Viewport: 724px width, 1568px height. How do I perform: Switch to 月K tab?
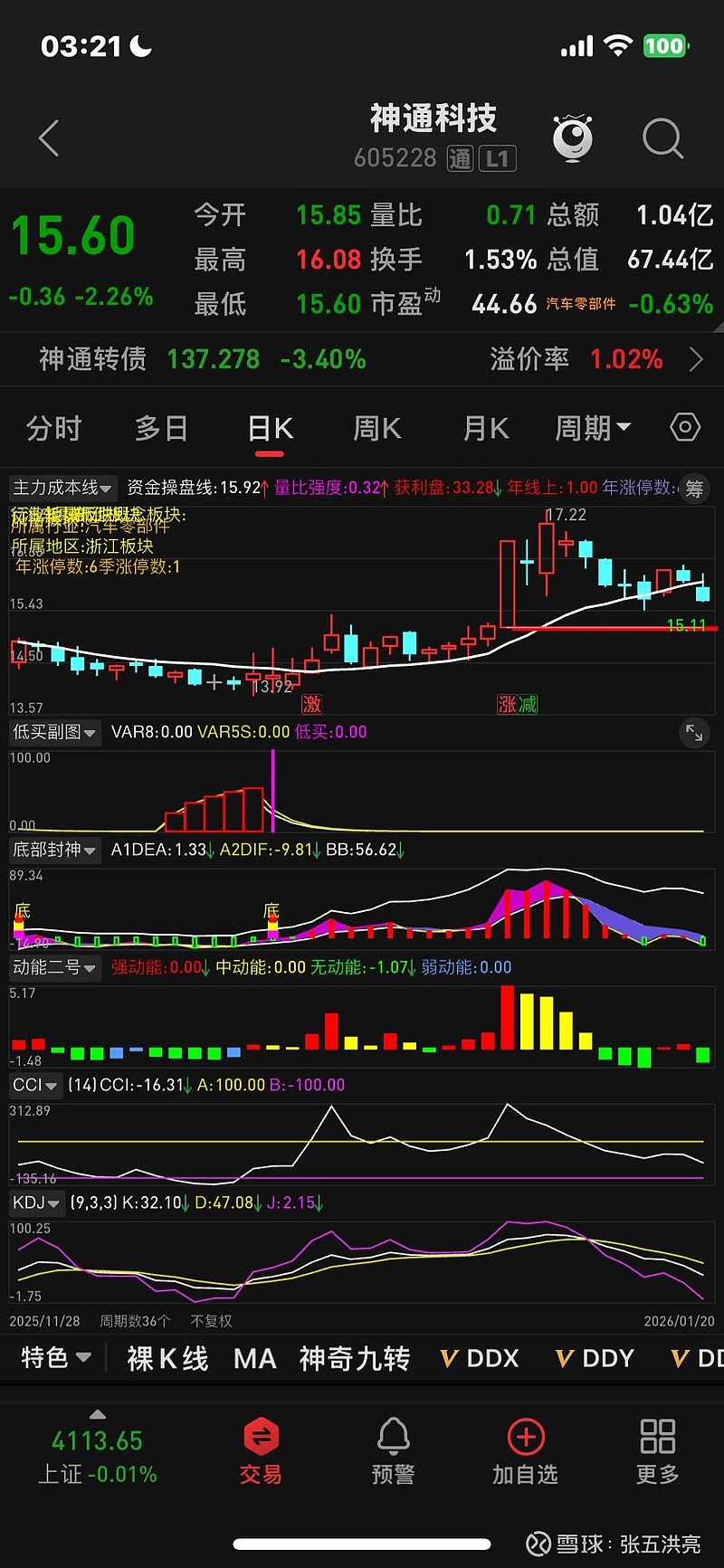click(x=486, y=428)
